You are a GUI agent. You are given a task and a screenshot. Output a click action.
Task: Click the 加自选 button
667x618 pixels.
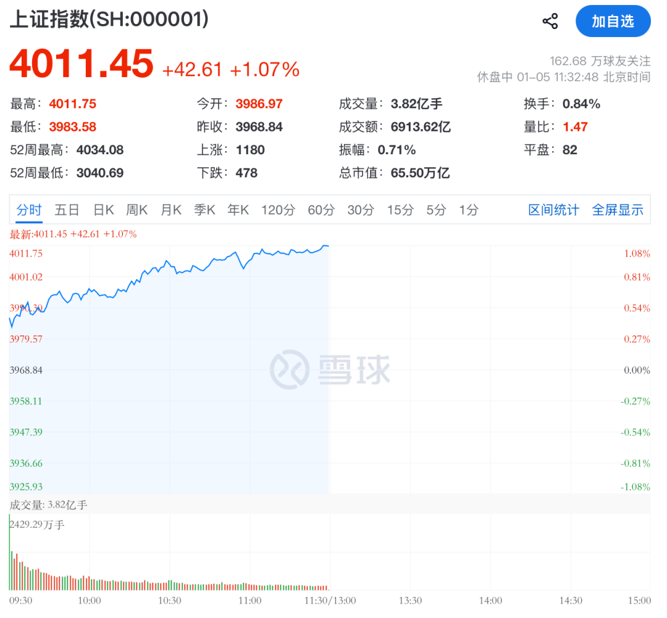coord(612,21)
